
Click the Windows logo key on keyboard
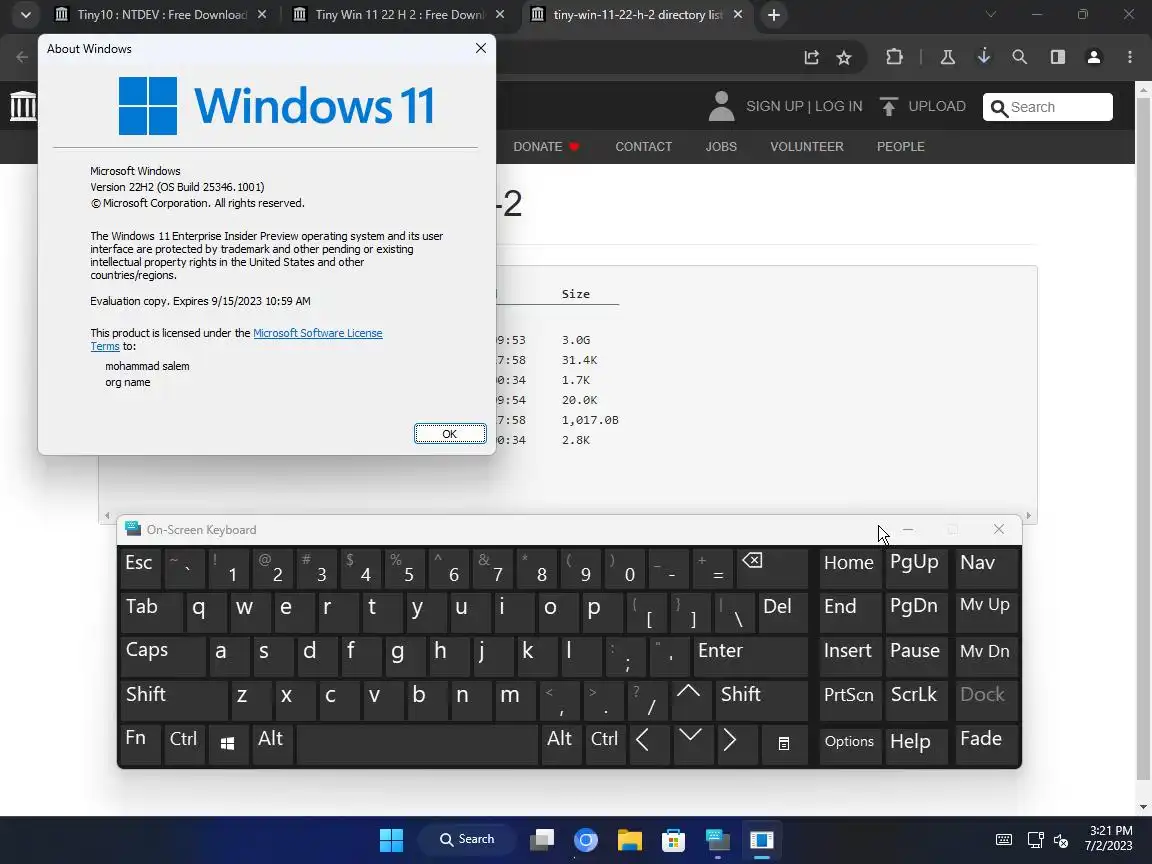click(x=228, y=744)
